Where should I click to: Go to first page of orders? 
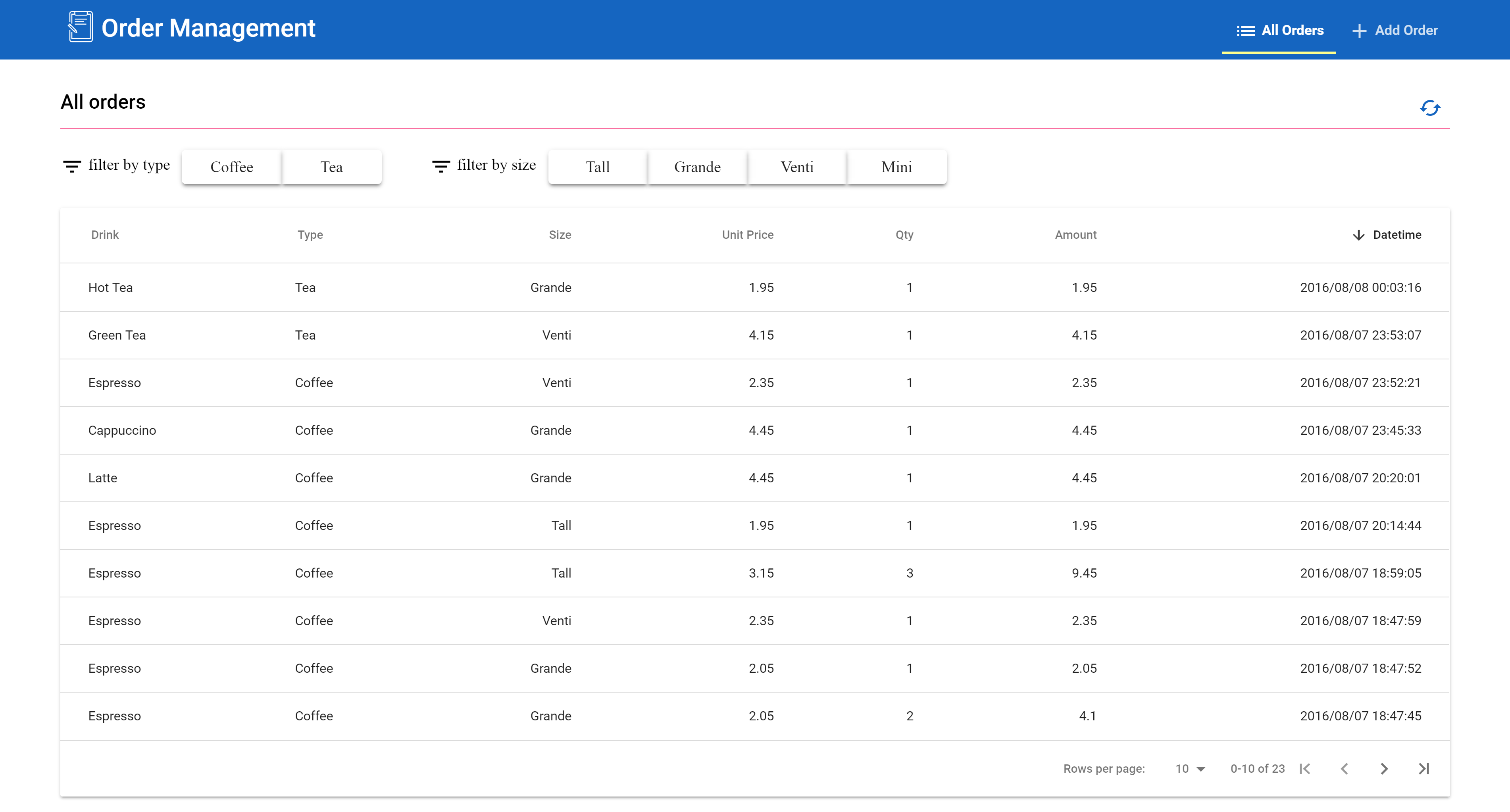pyautogui.click(x=1305, y=769)
